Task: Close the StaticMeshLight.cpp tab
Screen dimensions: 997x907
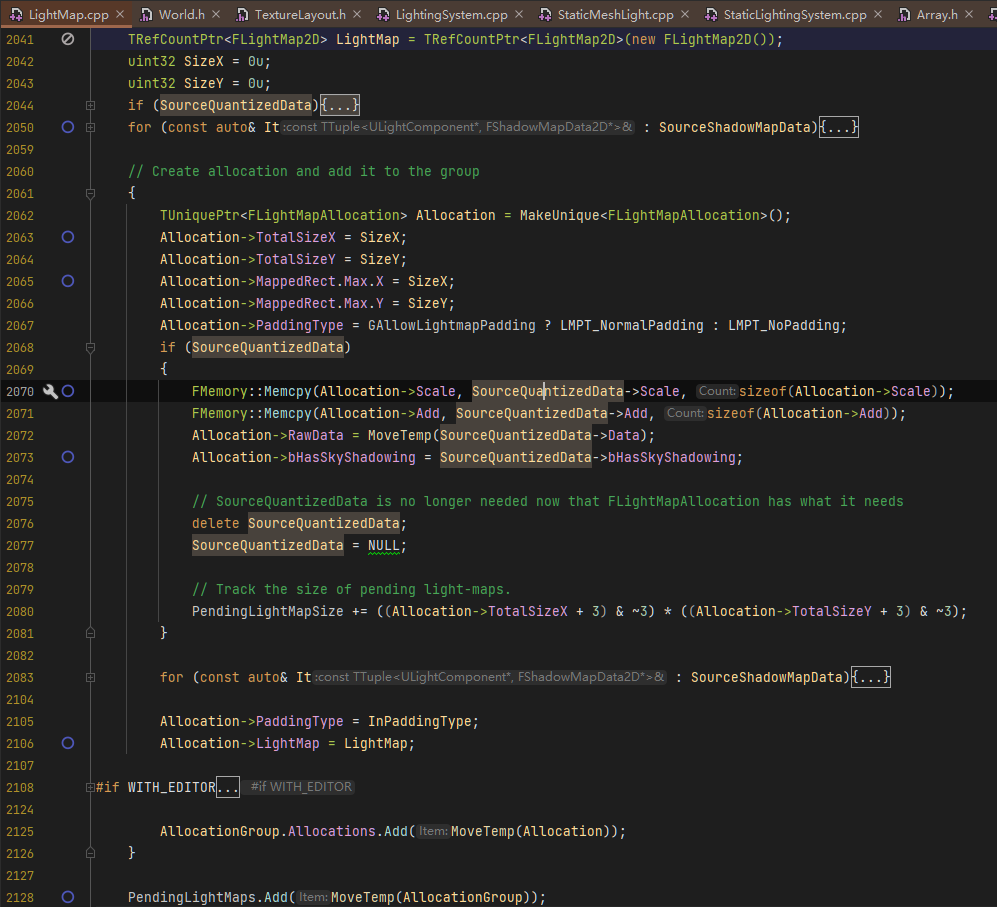Action: (684, 14)
